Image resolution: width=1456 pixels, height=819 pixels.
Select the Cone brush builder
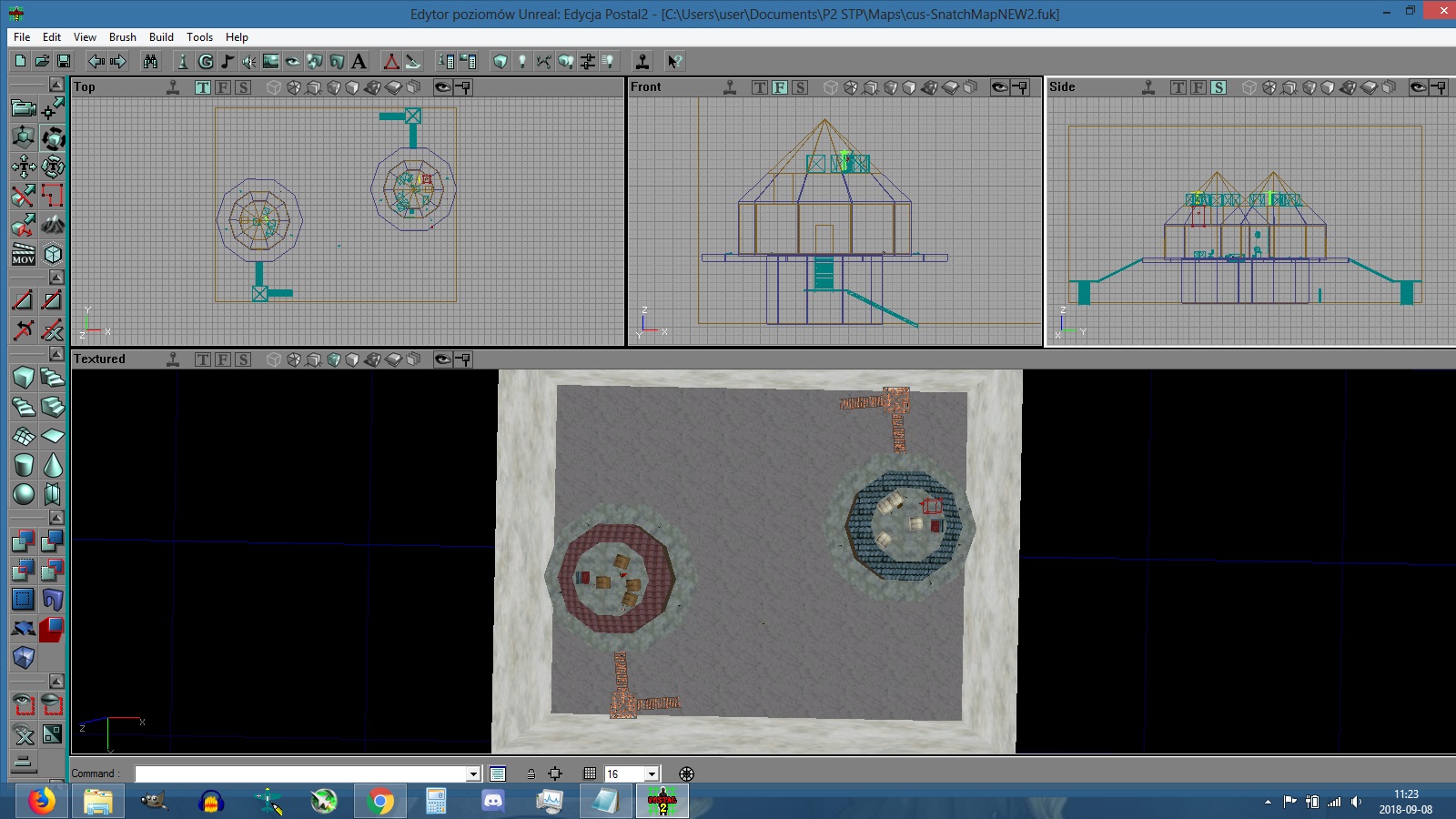coord(53,465)
